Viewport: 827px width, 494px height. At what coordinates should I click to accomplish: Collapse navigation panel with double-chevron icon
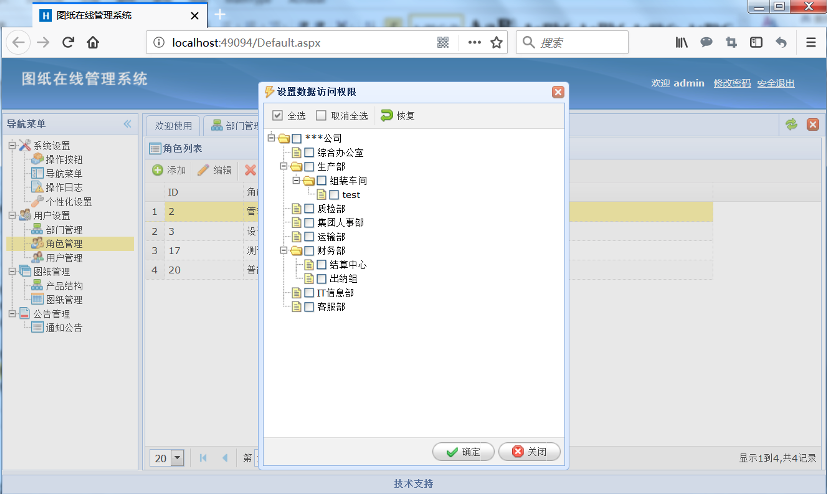tap(127, 124)
